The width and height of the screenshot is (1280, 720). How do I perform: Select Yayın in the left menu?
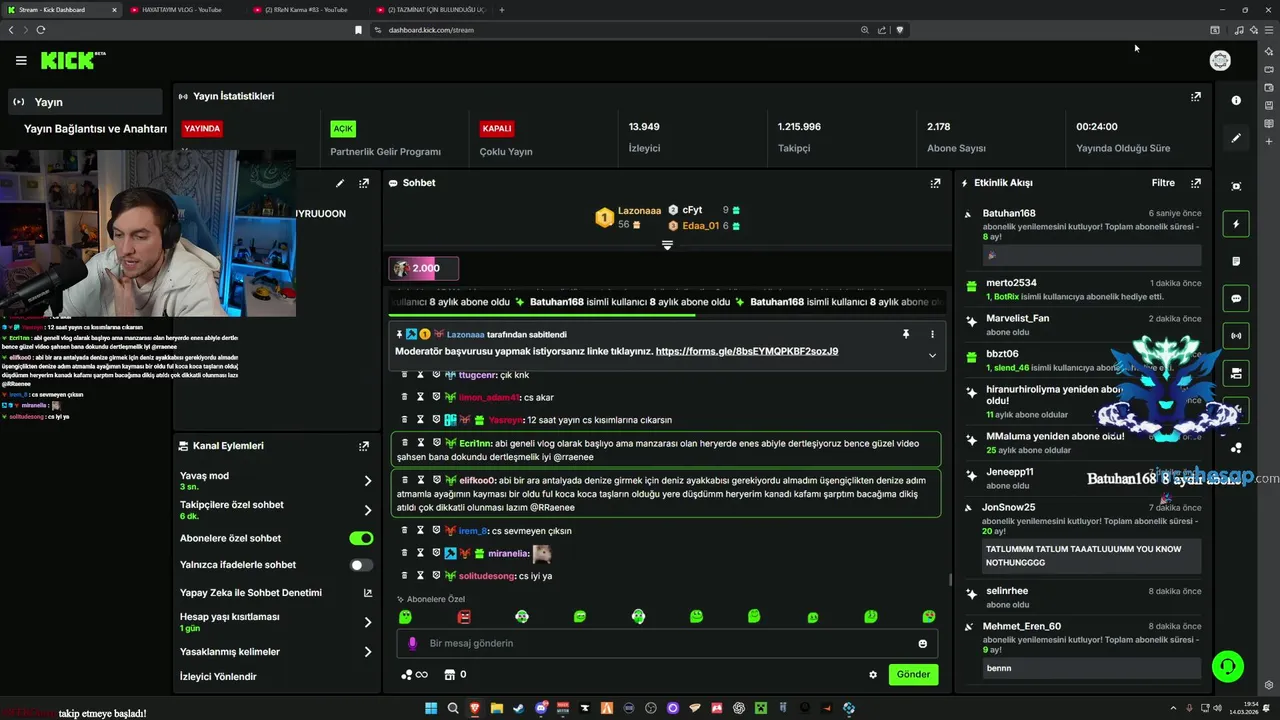85,102
